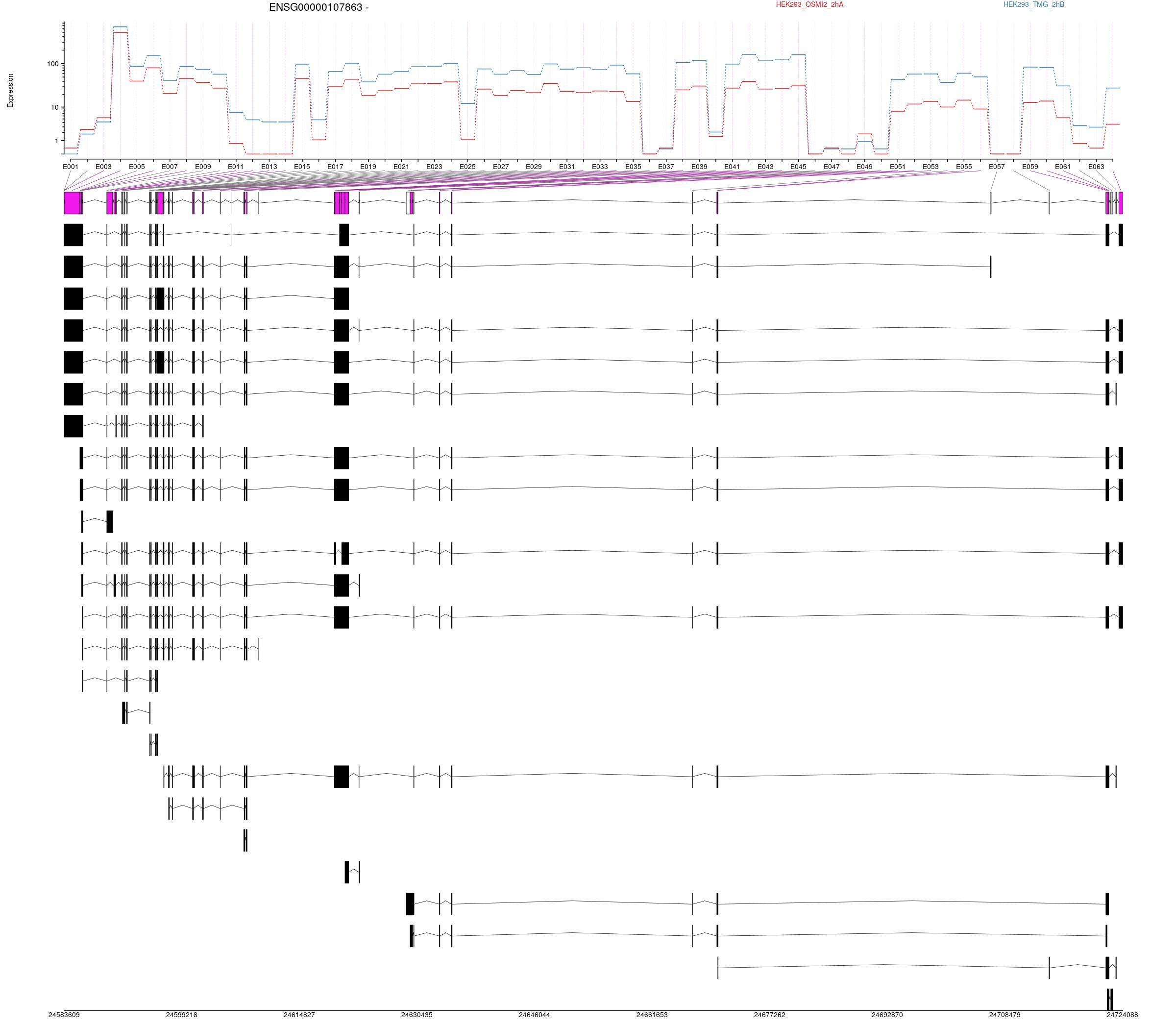Click the large magenta first exon in gene model
This screenshot has width=1176, height=1024.
click(x=72, y=203)
